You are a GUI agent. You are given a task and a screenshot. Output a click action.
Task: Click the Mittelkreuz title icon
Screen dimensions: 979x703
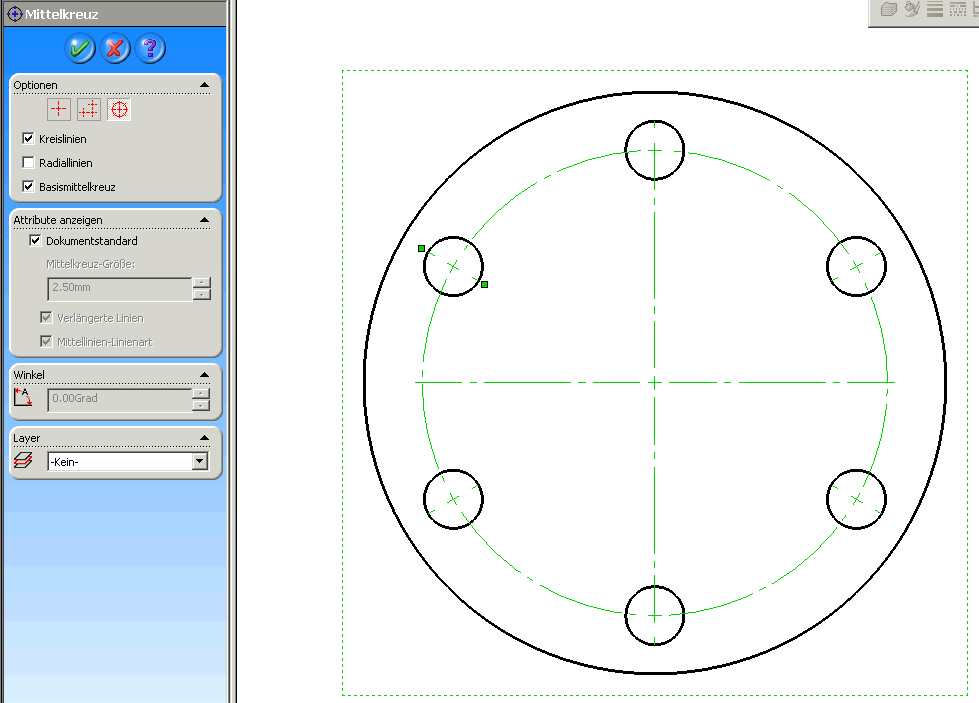coord(14,14)
